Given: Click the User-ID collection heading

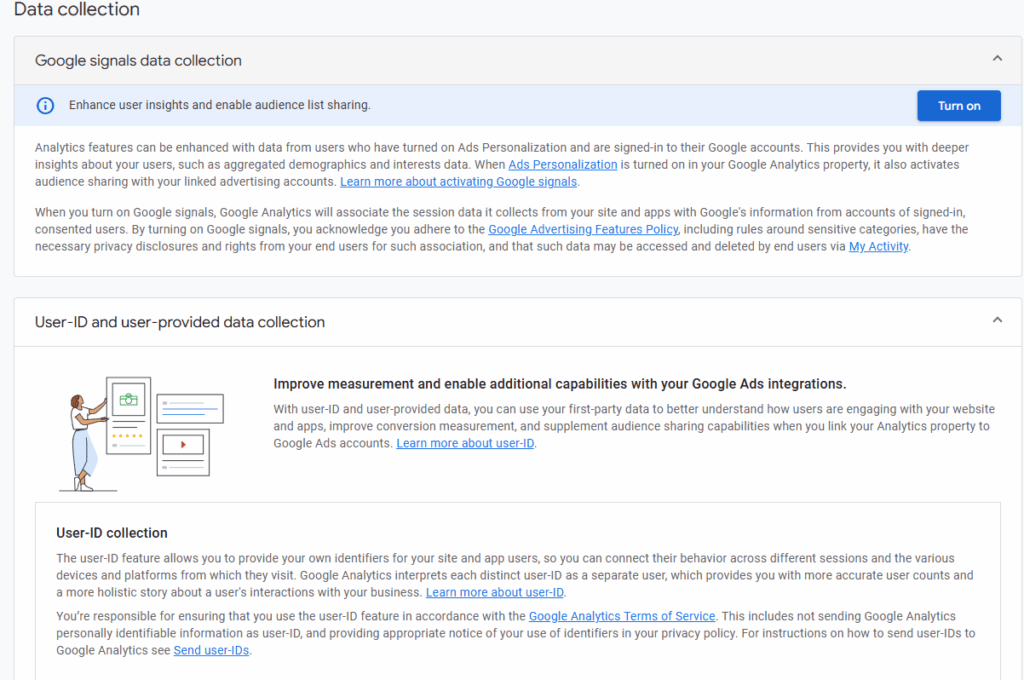Looking at the screenshot, I should (112, 533).
